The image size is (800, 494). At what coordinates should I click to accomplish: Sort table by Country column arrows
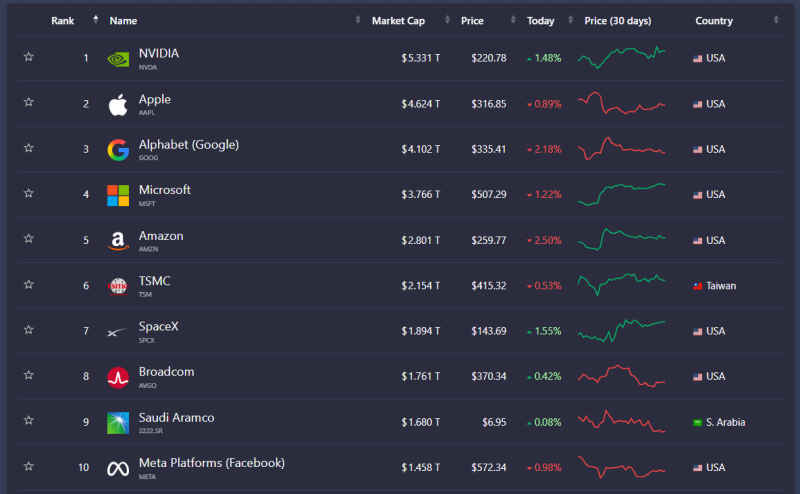776,20
